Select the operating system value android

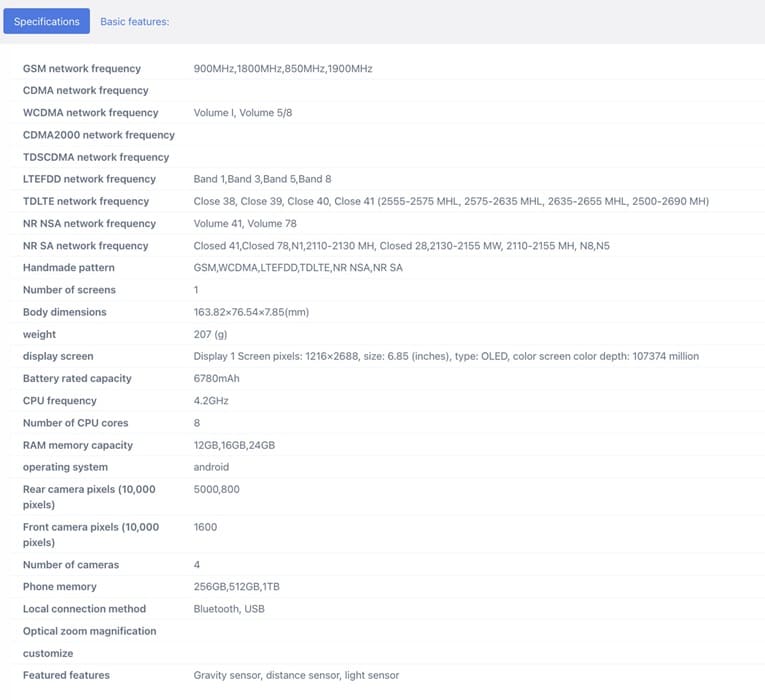pyautogui.click(x=211, y=467)
